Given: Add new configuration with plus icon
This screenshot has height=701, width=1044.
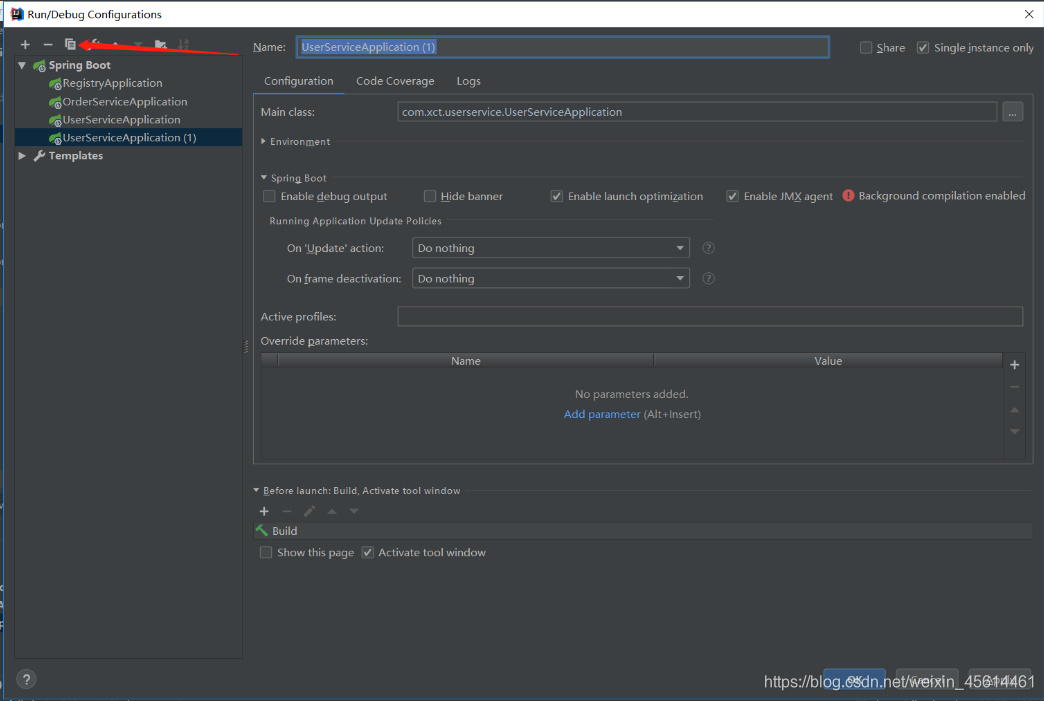Looking at the screenshot, I should (x=25, y=45).
